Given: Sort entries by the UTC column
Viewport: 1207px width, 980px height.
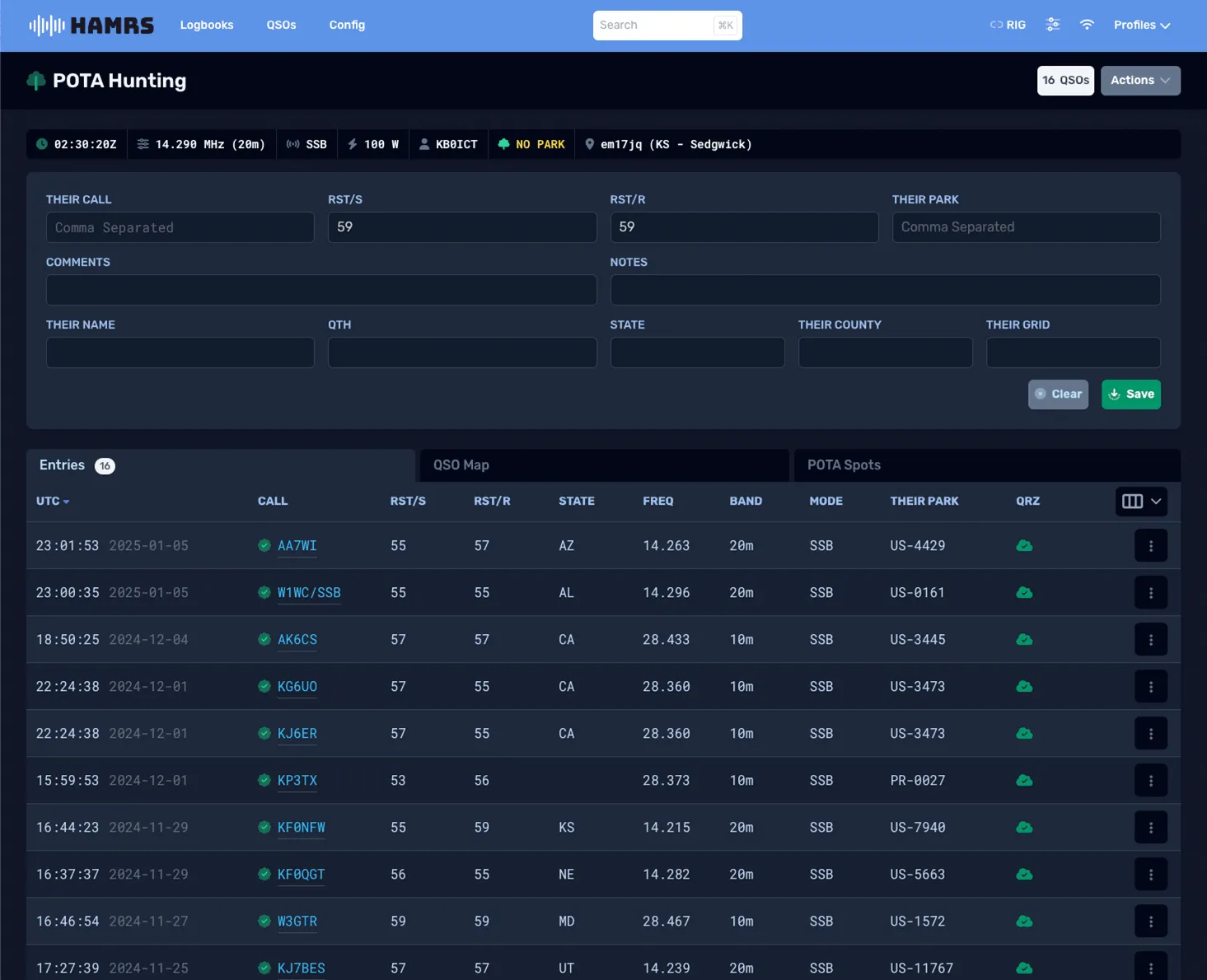Looking at the screenshot, I should click(53, 501).
